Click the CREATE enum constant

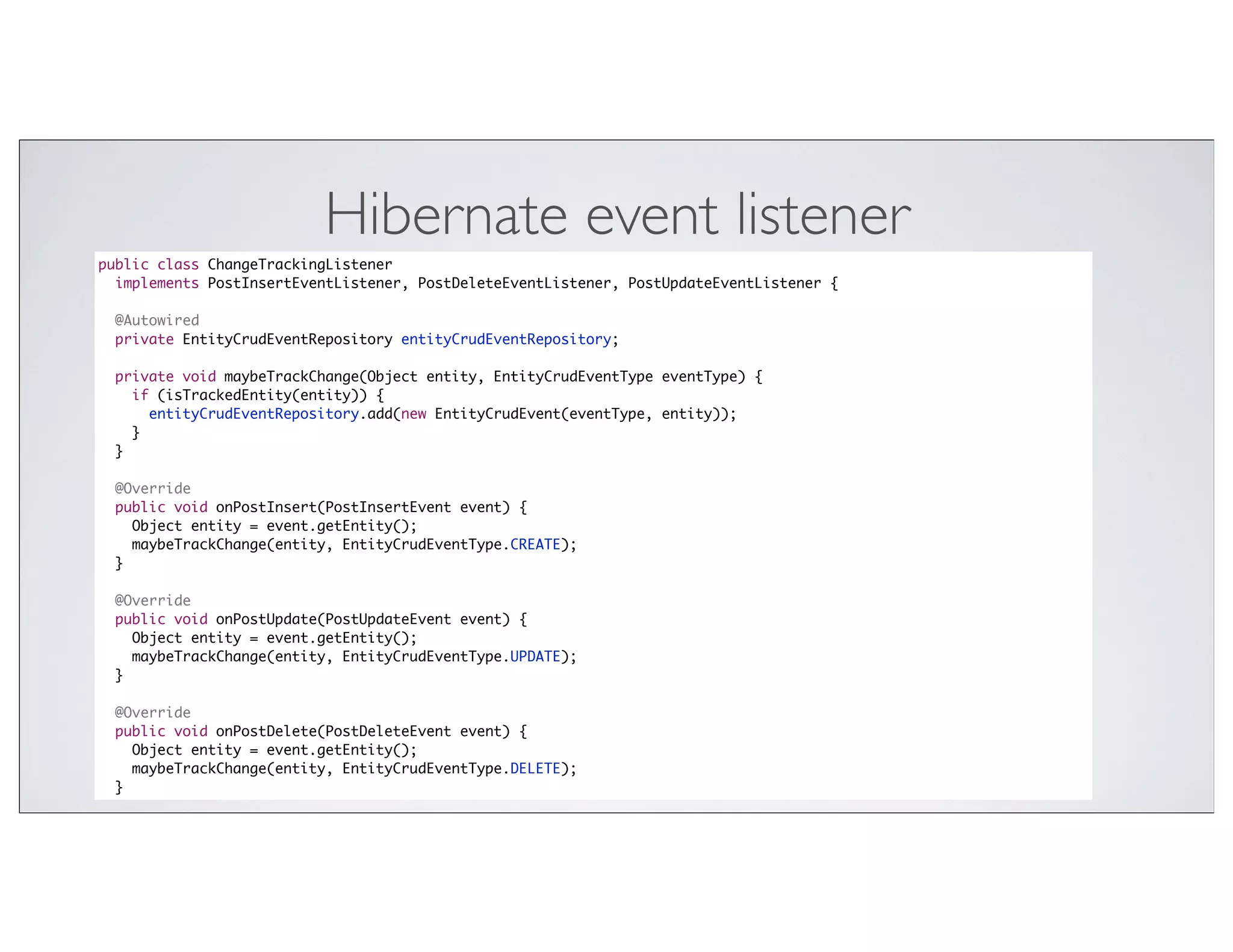click(x=535, y=545)
